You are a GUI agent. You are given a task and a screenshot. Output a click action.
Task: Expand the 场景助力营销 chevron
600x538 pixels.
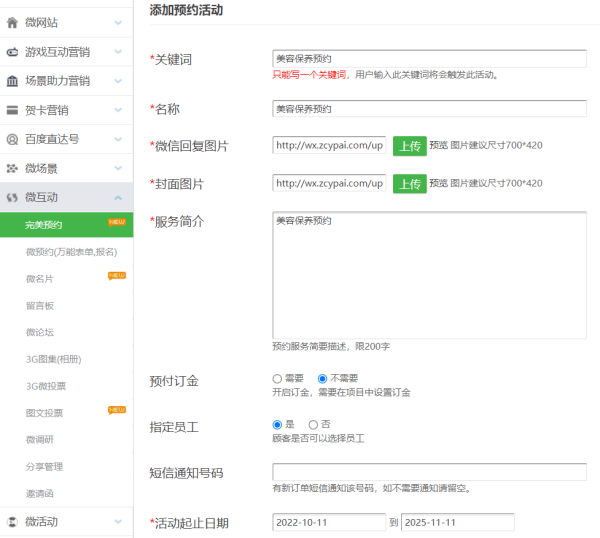point(118,81)
